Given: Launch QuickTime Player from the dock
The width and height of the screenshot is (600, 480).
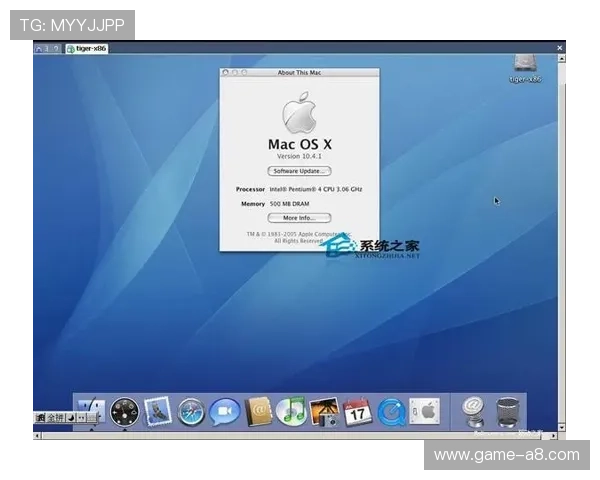Looking at the screenshot, I should pos(391,410).
